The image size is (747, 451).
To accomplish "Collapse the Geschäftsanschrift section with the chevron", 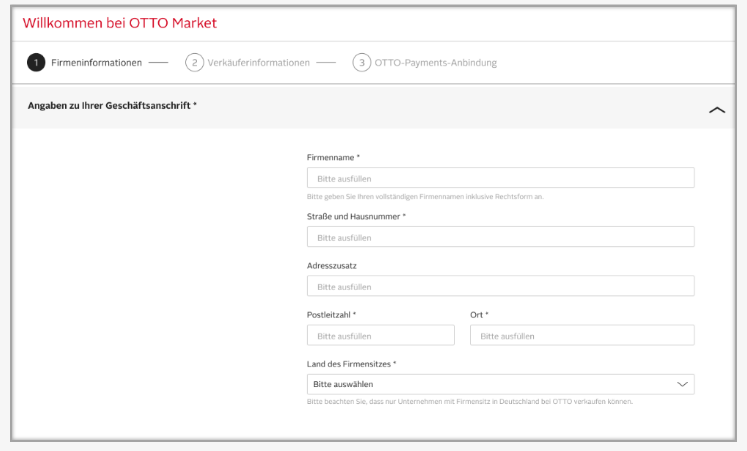I will click(717, 110).
